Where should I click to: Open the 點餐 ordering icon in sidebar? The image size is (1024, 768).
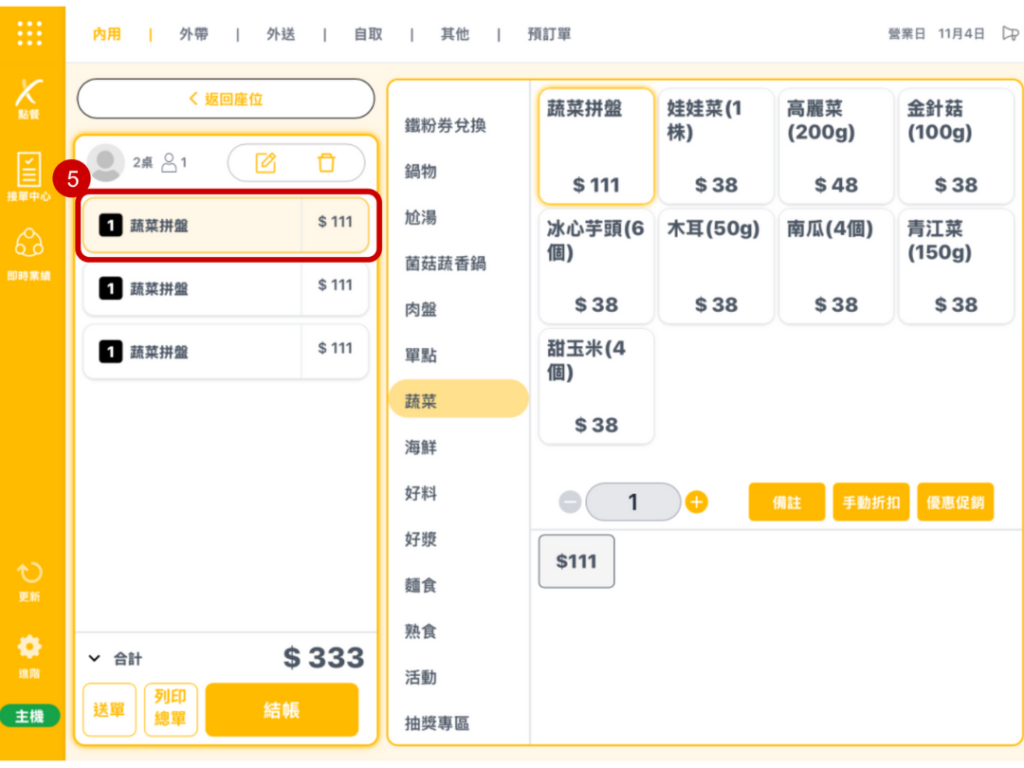pos(30,98)
